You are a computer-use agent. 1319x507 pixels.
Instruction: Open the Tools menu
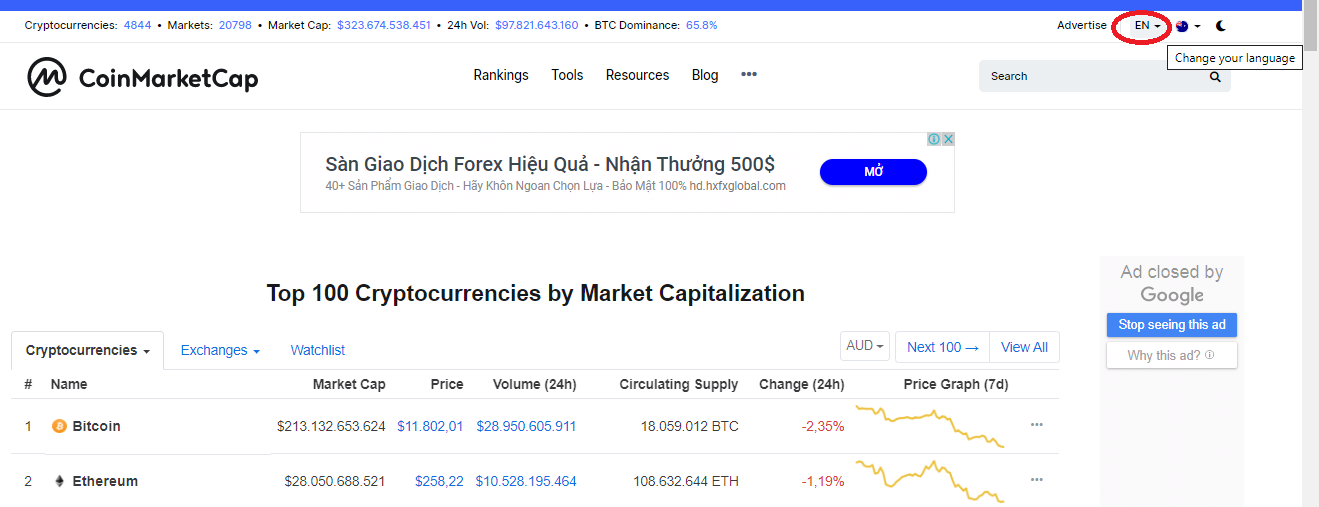[567, 75]
